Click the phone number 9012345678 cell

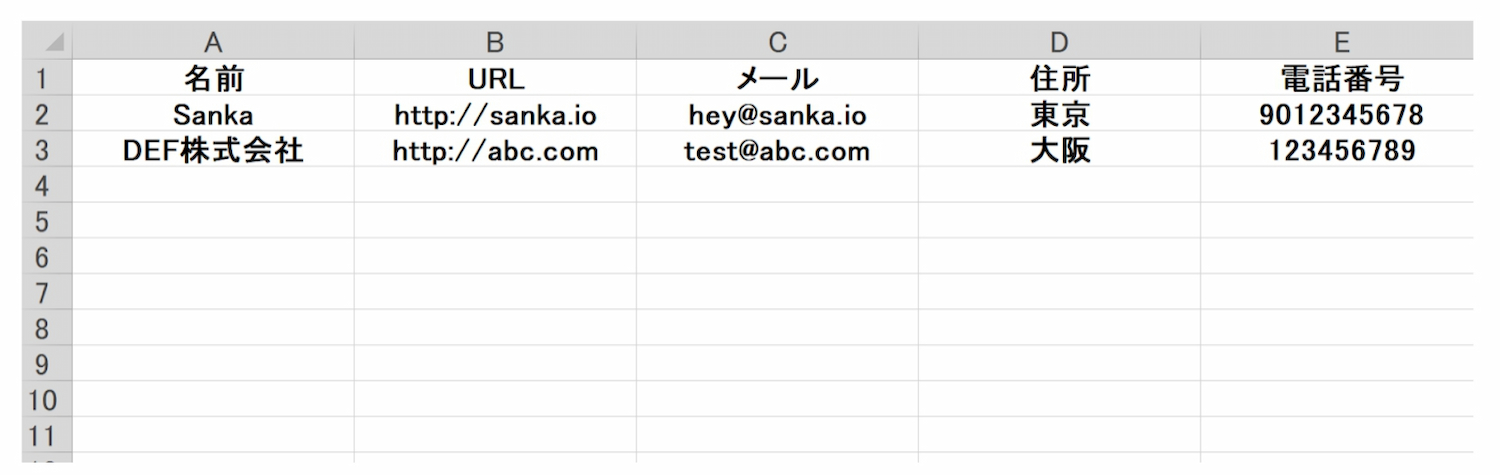(1342, 115)
